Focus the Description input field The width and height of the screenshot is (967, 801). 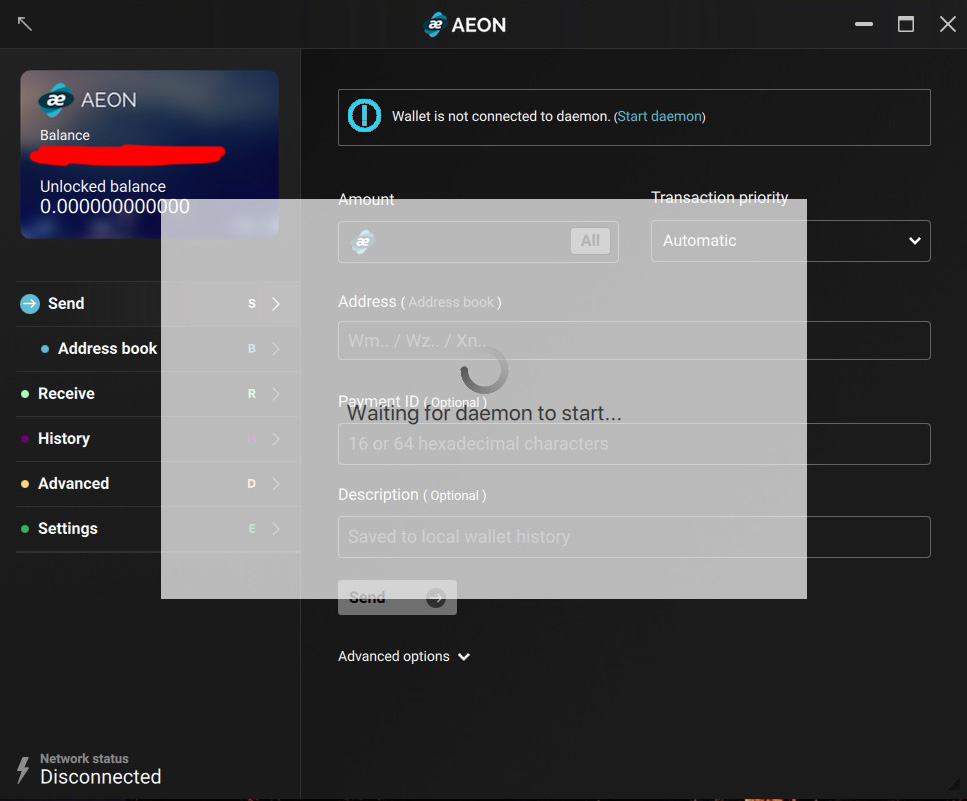(x=634, y=537)
